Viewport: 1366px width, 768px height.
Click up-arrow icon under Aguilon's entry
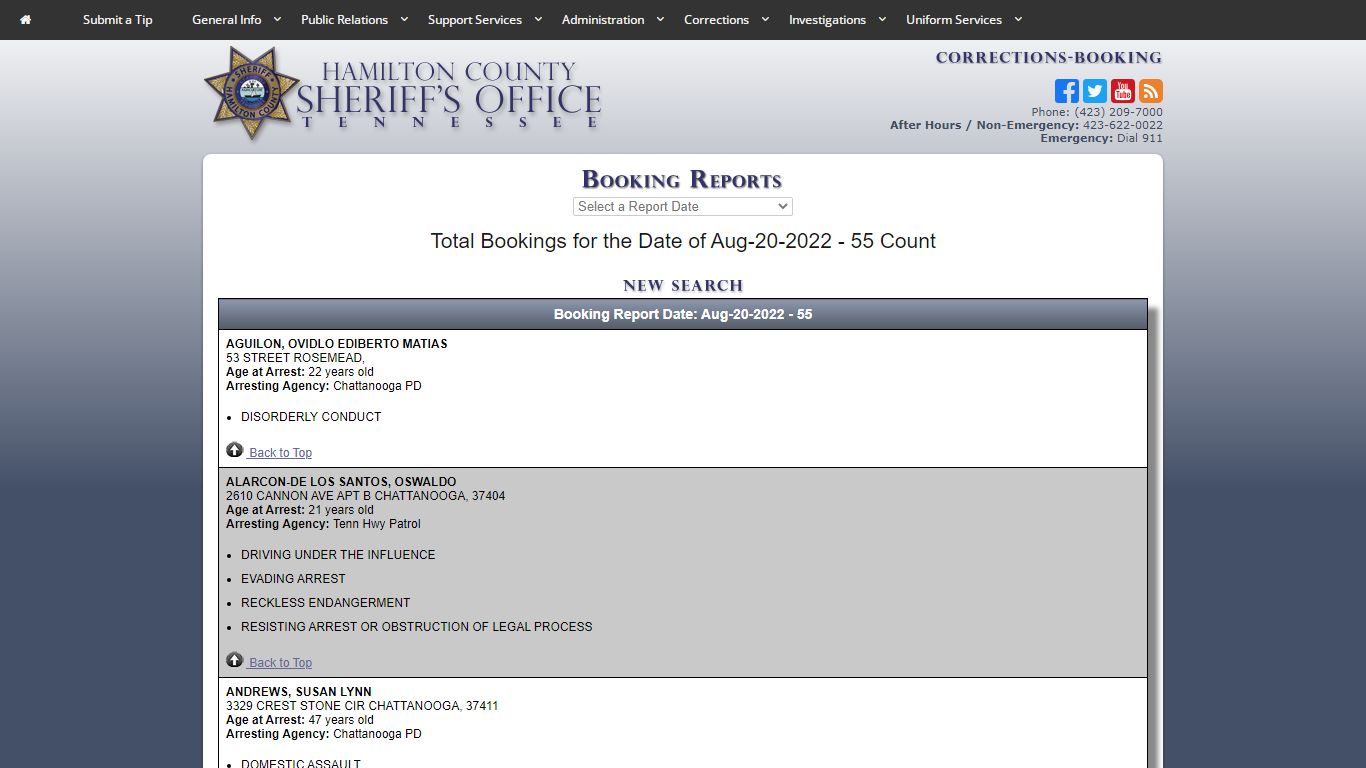235,450
